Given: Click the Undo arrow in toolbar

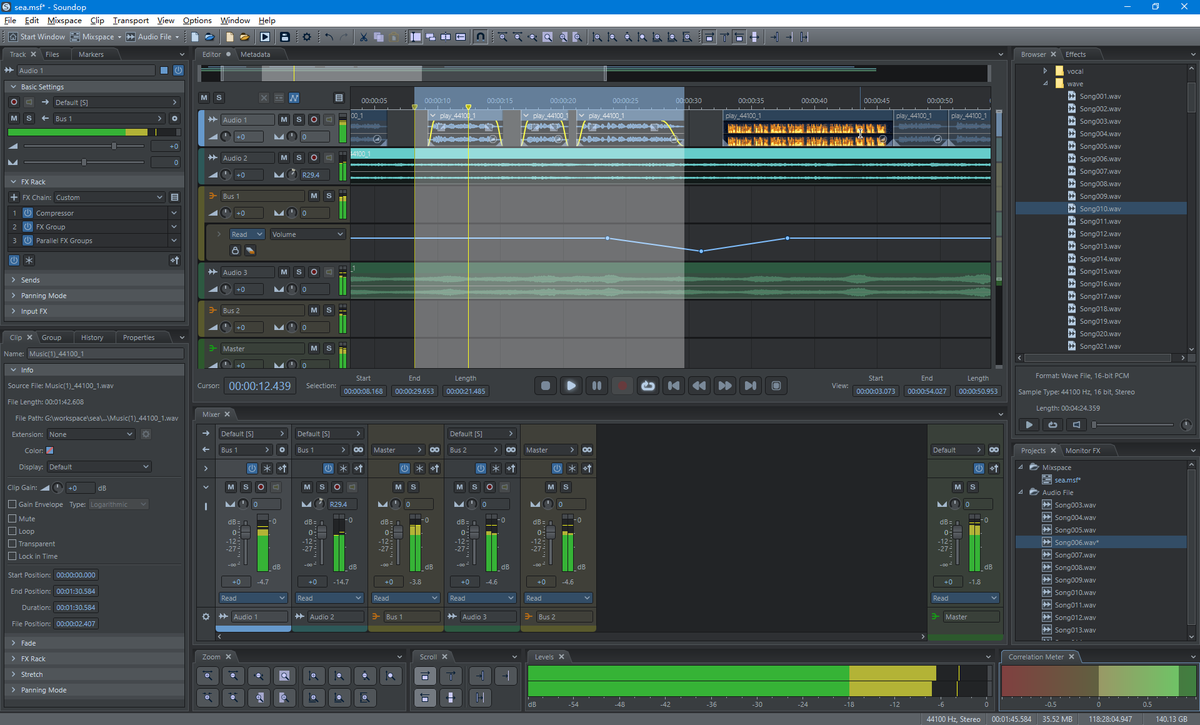Looking at the screenshot, I should coord(329,37).
